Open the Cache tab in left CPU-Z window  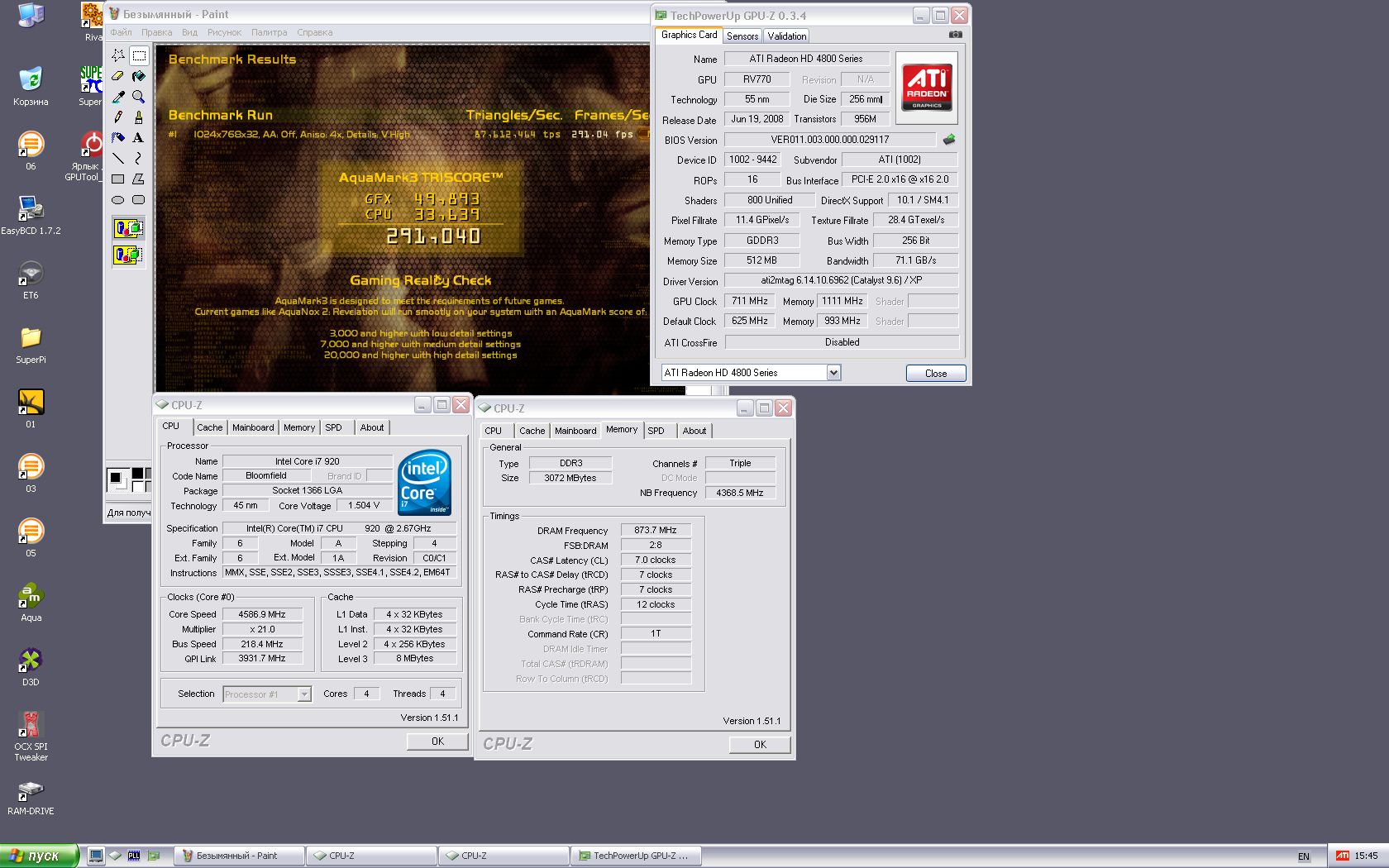pos(209,427)
